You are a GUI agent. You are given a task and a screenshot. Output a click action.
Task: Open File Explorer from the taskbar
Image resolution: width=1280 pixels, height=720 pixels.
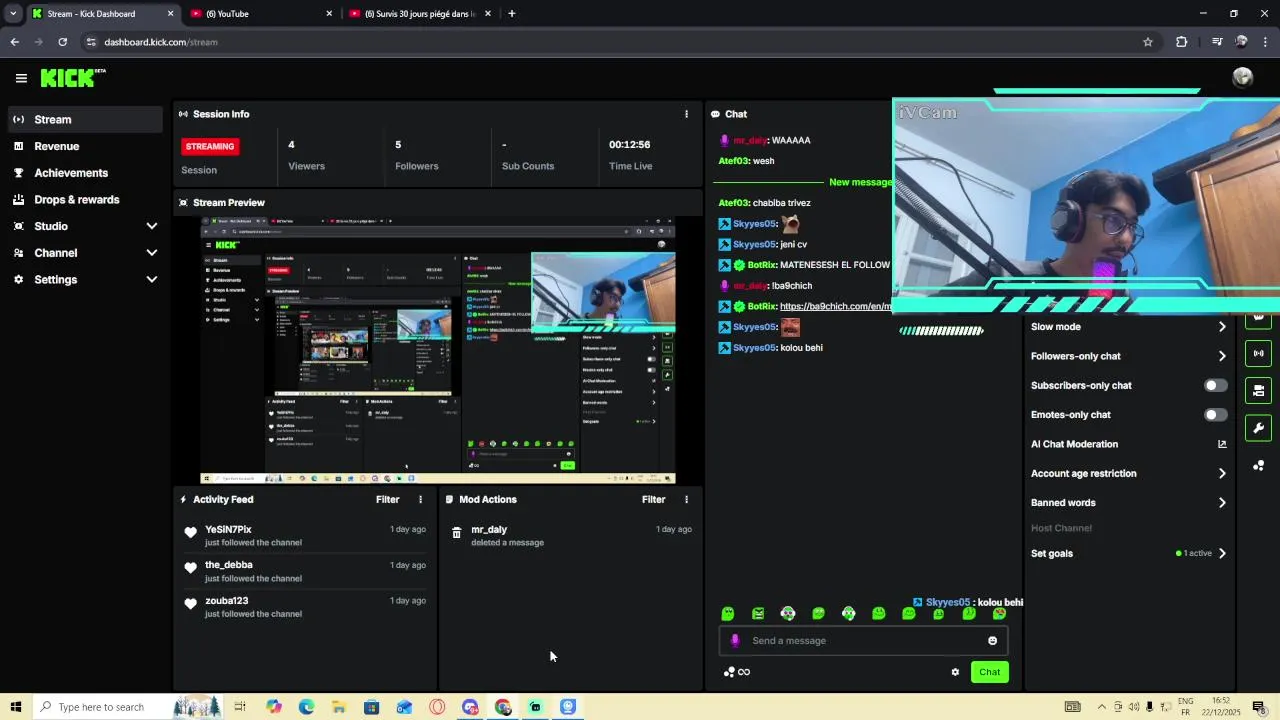click(339, 707)
